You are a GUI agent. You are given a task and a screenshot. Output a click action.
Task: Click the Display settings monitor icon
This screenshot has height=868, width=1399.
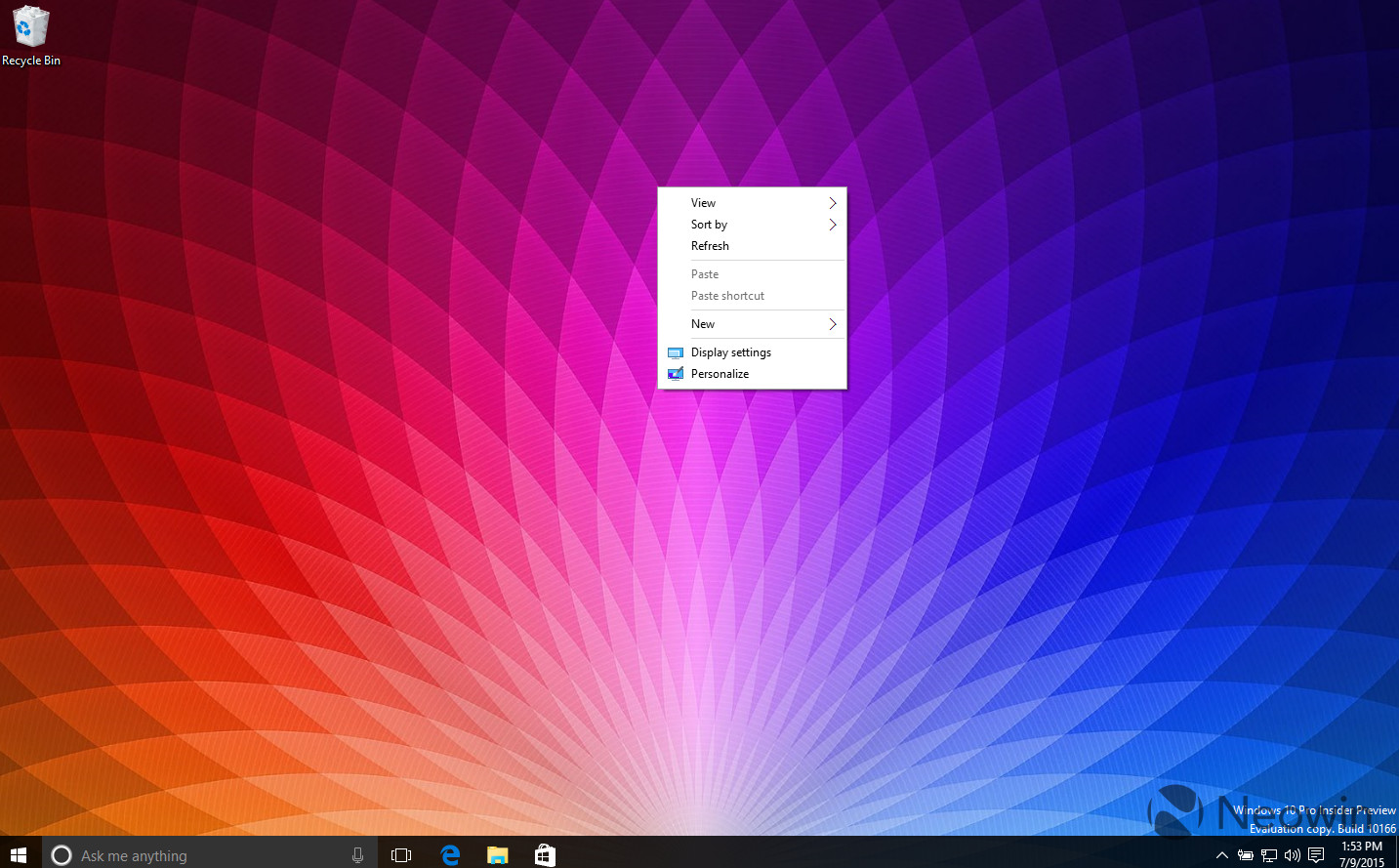pyautogui.click(x=675, y=352)
